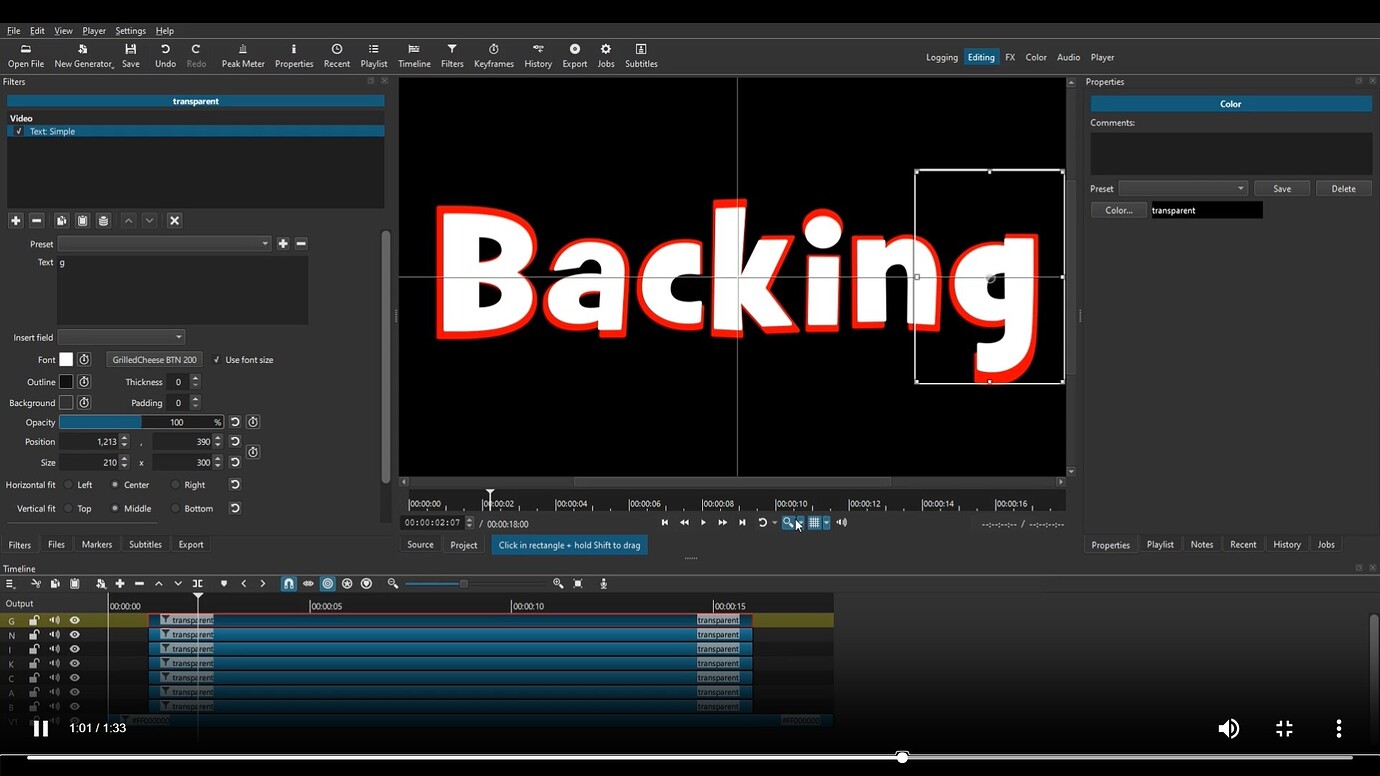Image resolution: width=1380 pixels, height=776 pixels.
Task: Select the Left horizontal fit radio button
Action: [70, 484]
